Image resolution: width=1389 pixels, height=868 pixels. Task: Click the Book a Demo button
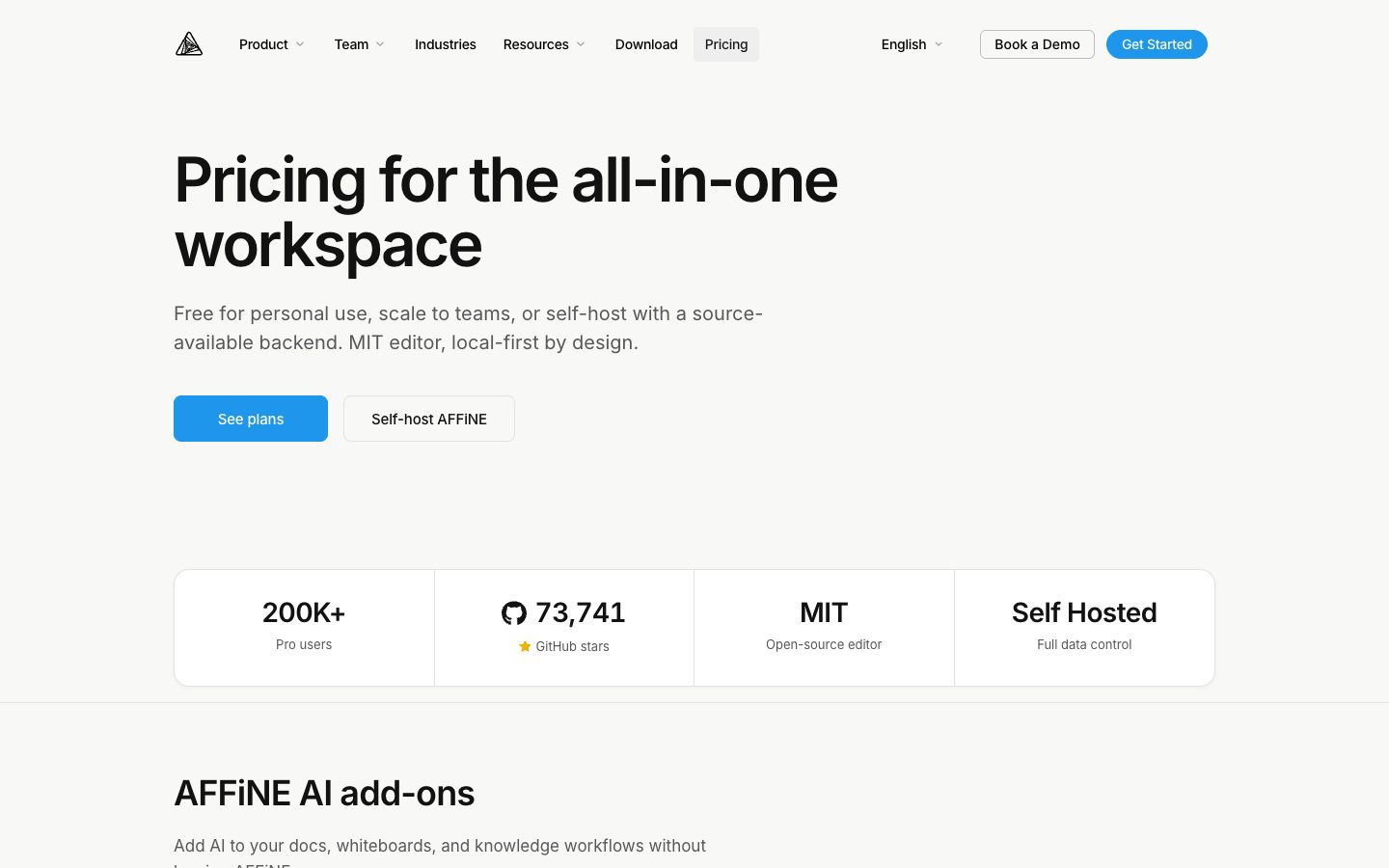(x=1037, y=44)
